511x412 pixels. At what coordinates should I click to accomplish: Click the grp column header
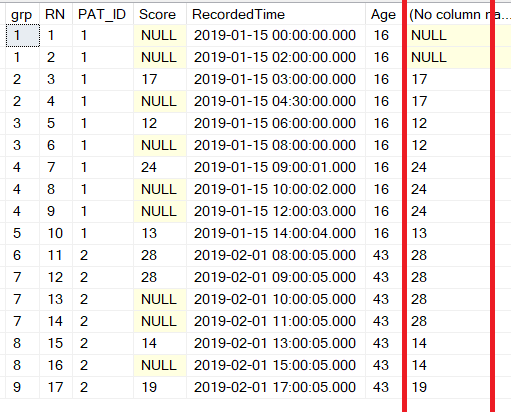[x=22, y=14]
